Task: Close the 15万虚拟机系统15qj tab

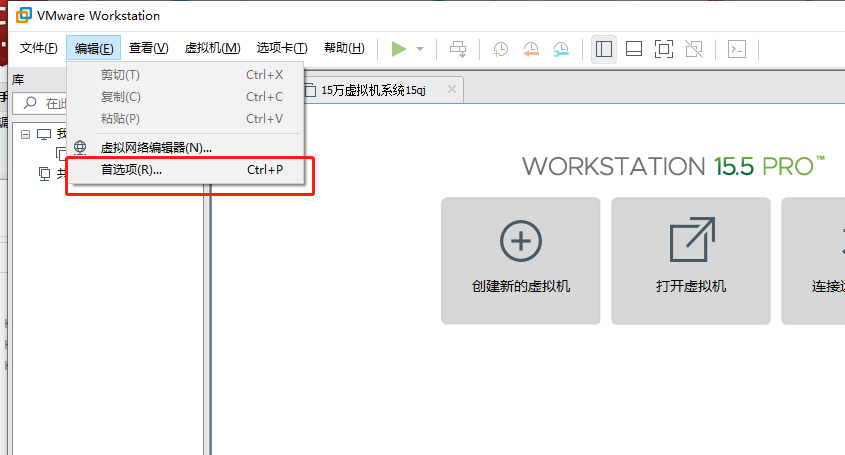Action: (x=452, y=89)
